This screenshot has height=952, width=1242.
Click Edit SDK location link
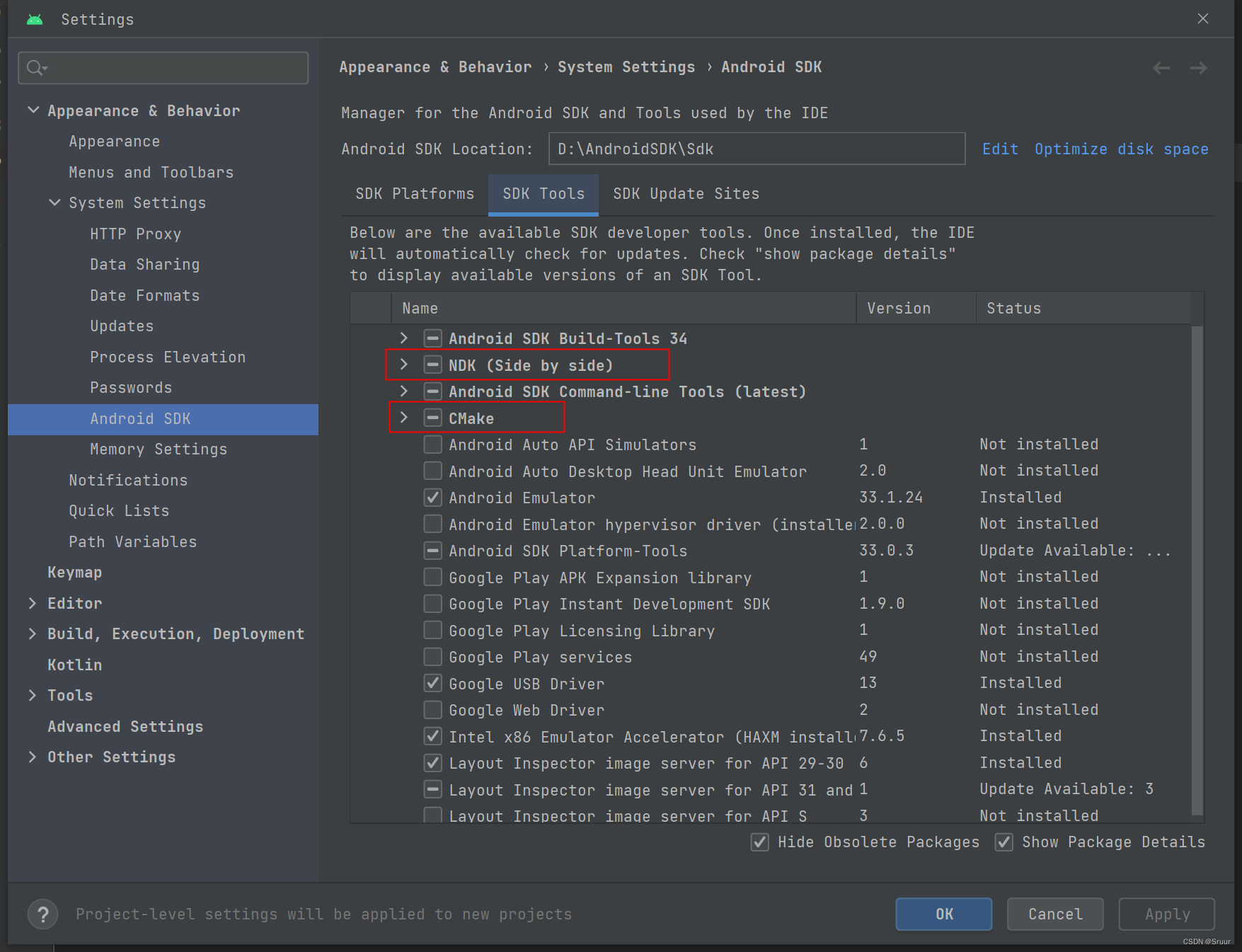[x=1000, y=149]
